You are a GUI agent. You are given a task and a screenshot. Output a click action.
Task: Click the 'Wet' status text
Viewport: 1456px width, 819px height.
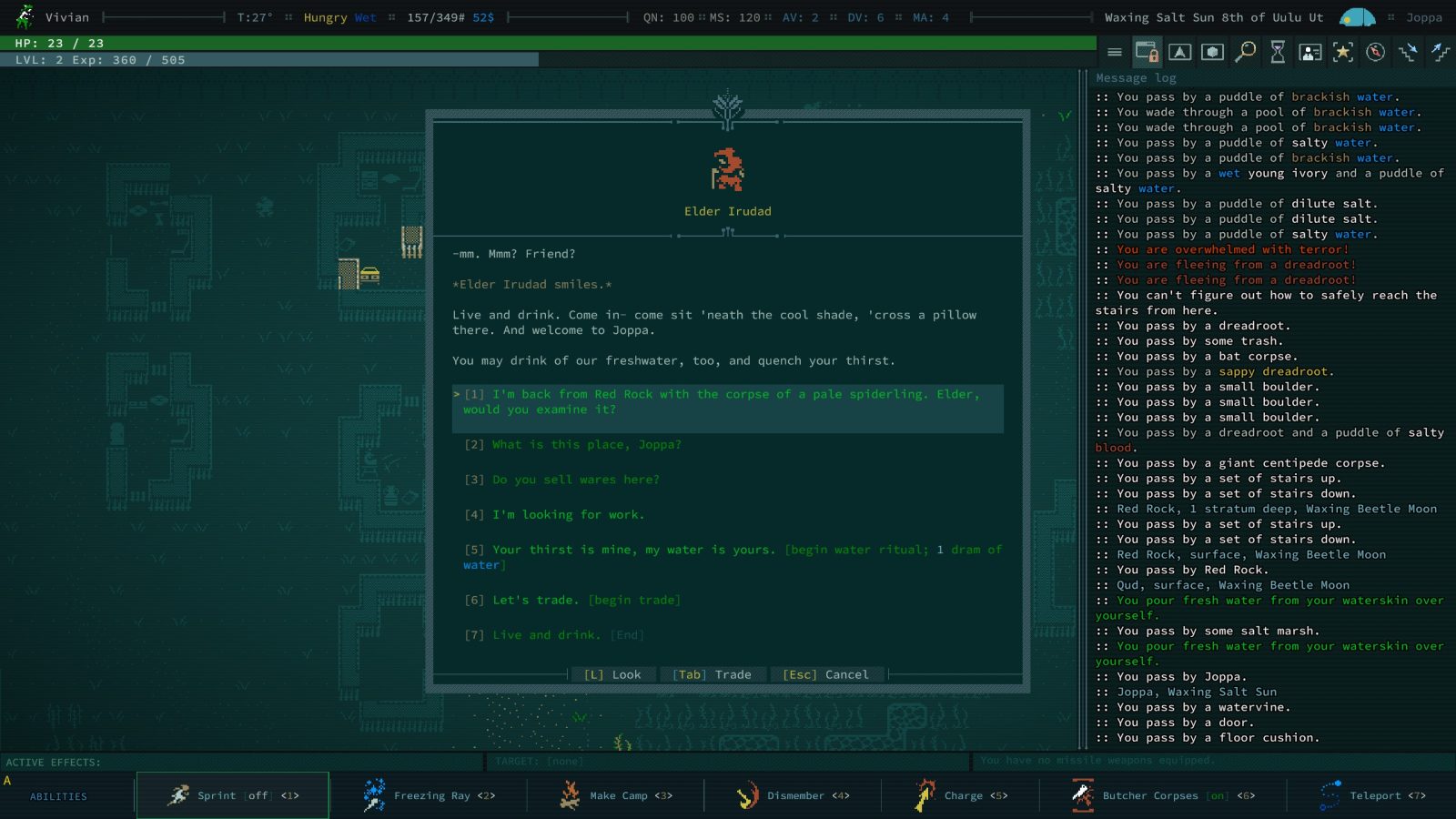pos(365,17)
